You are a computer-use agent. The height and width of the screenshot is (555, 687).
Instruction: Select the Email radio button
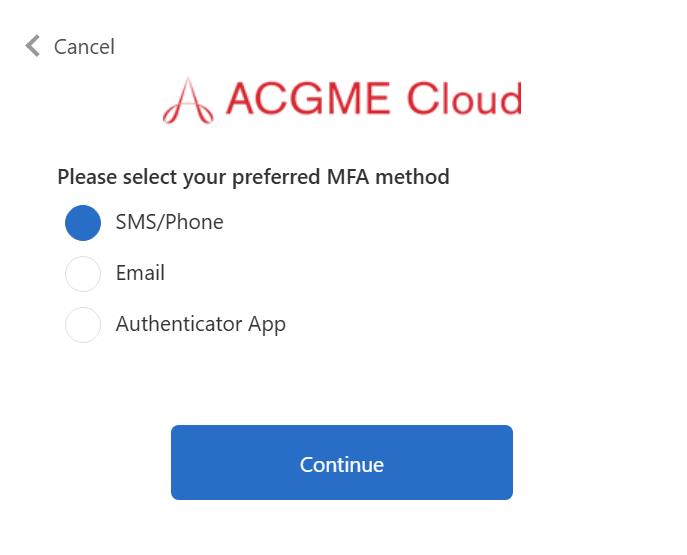[x=83, y=274]
